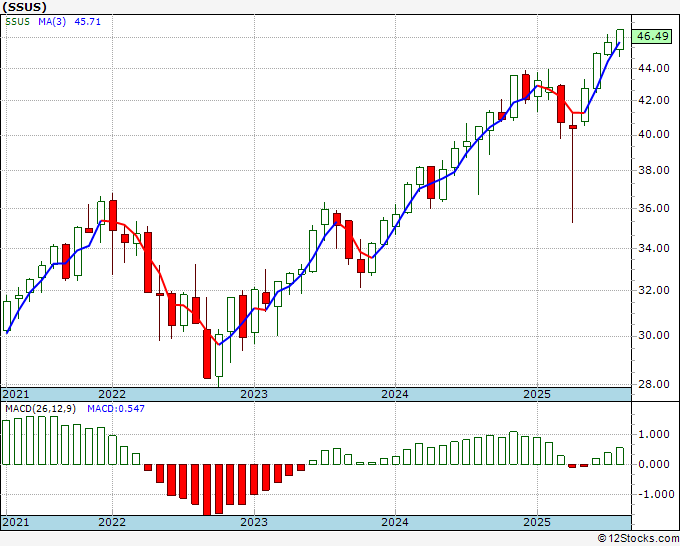Click the (SSUS) chart title
Viewport: 680px width, 546px height.
(x=25, y=7)
